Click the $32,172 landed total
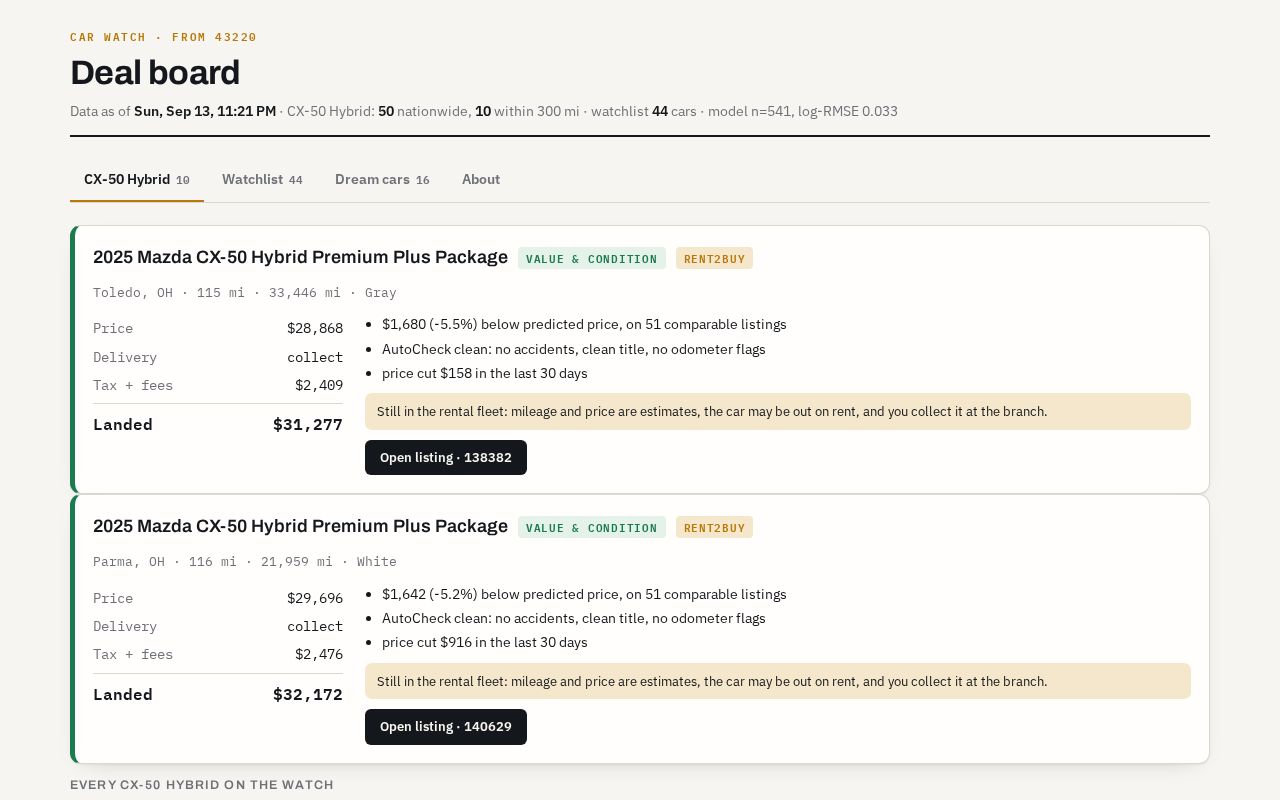 (308, 695)
